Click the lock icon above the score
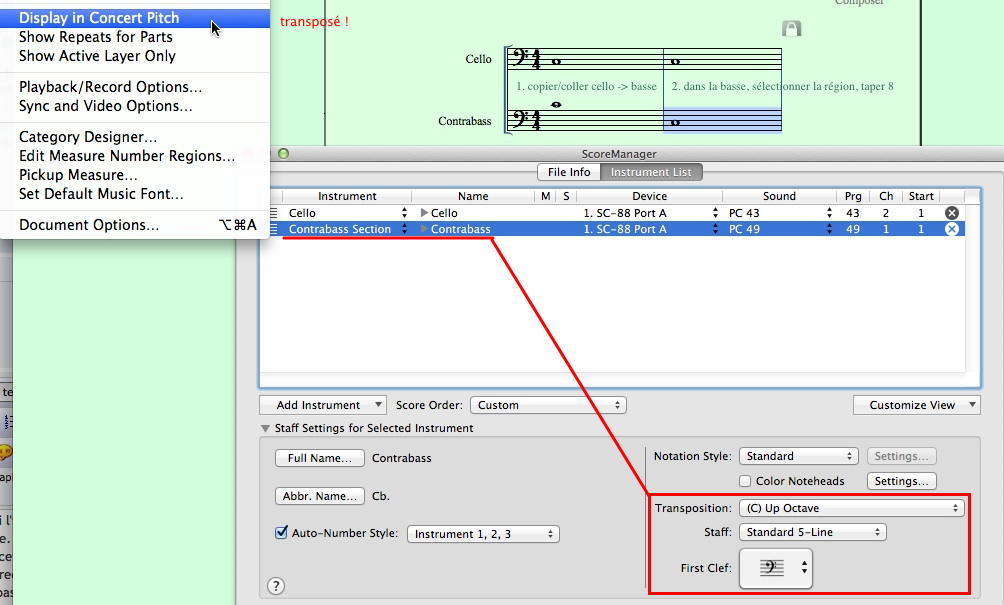The image size is (1004, 605). [x=791, y=29]
